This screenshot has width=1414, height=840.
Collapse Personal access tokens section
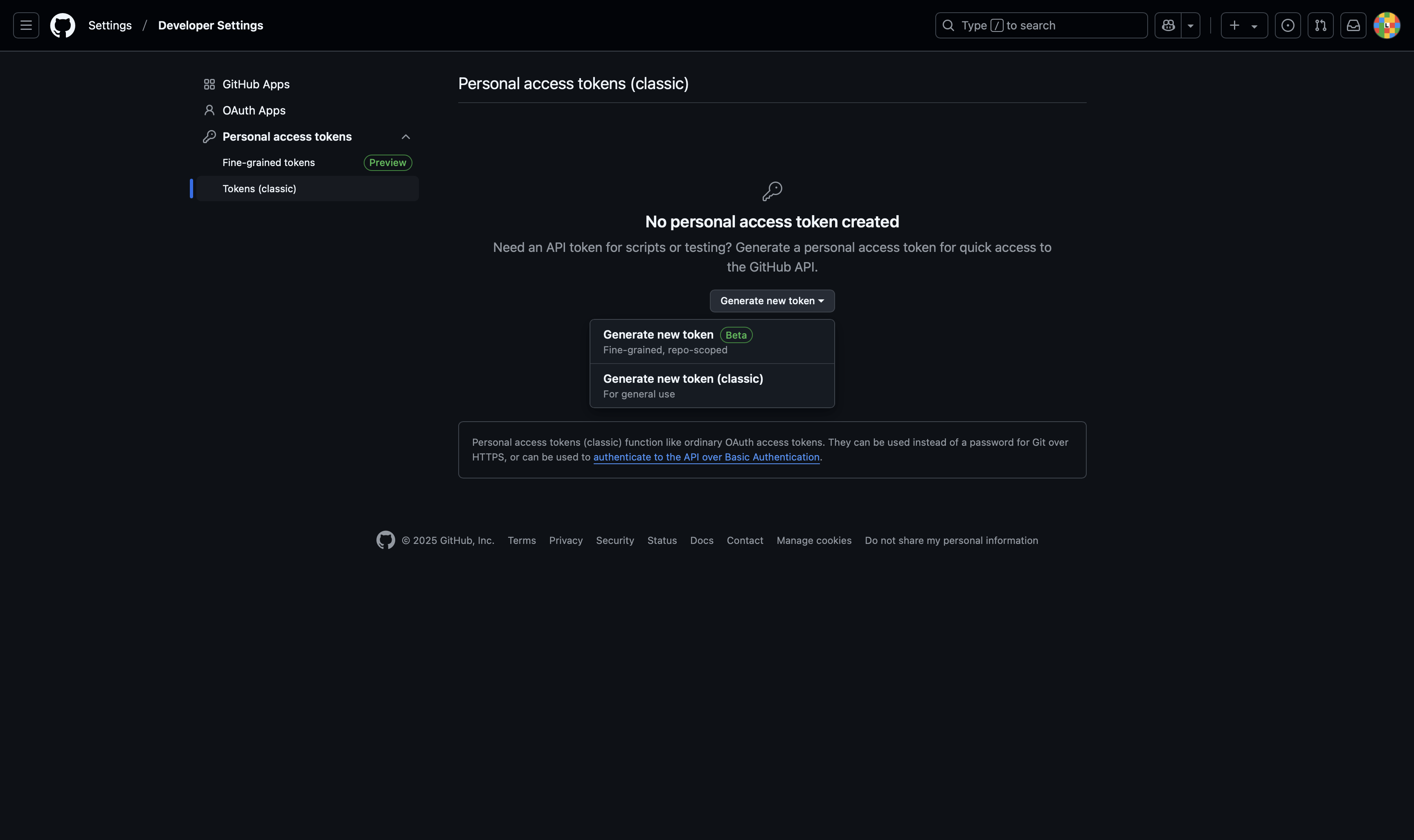click(x=405, y=137)
